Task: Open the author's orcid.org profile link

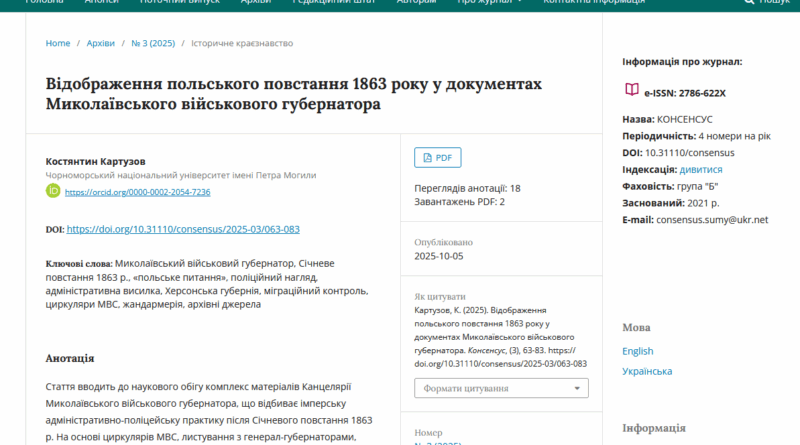Action: (x=137, y=192)
